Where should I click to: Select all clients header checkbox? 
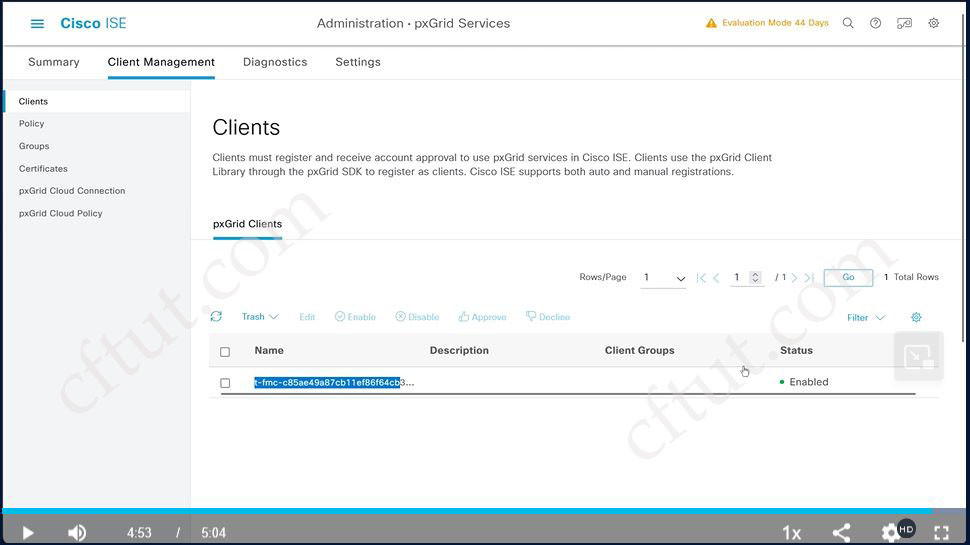225,352
